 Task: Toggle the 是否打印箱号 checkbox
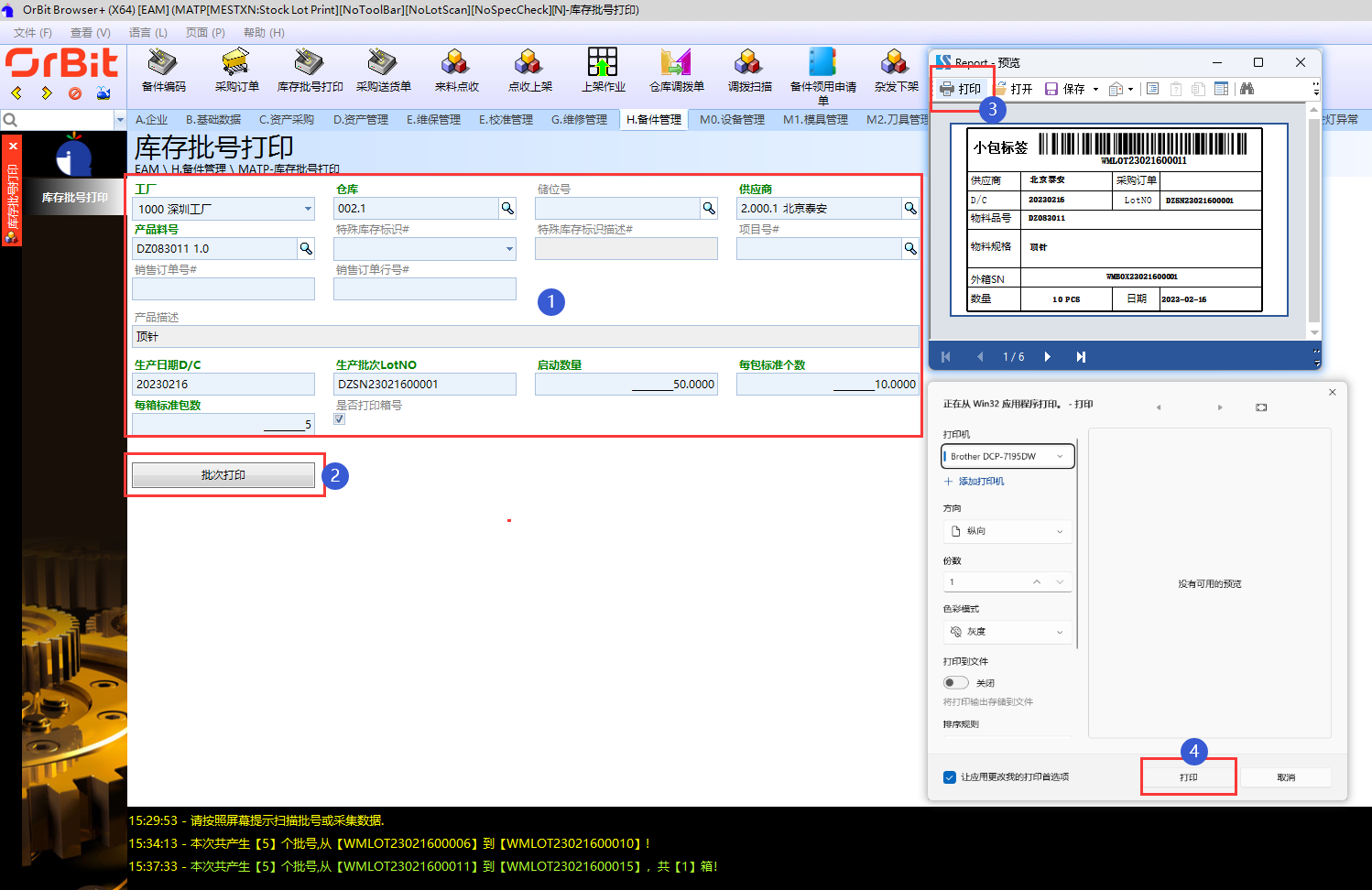tap(340, 419)
